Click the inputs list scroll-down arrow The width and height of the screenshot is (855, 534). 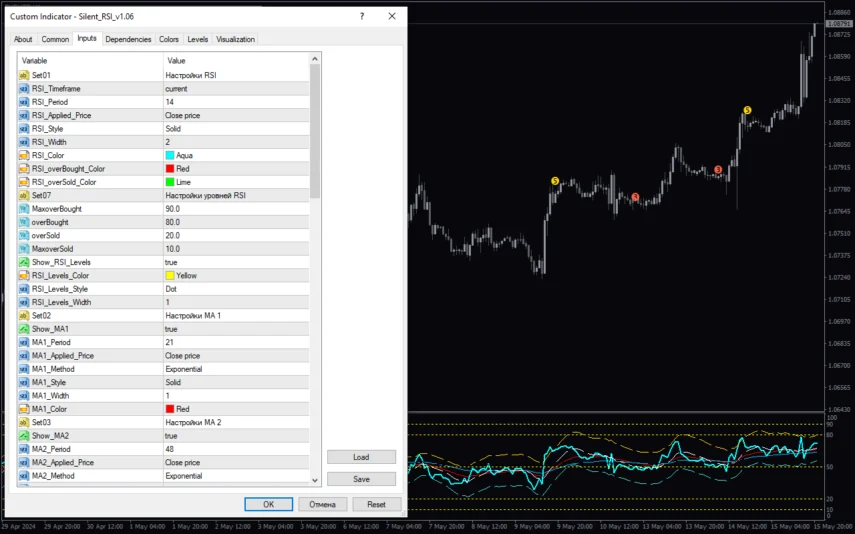click(x=316, y=481)
